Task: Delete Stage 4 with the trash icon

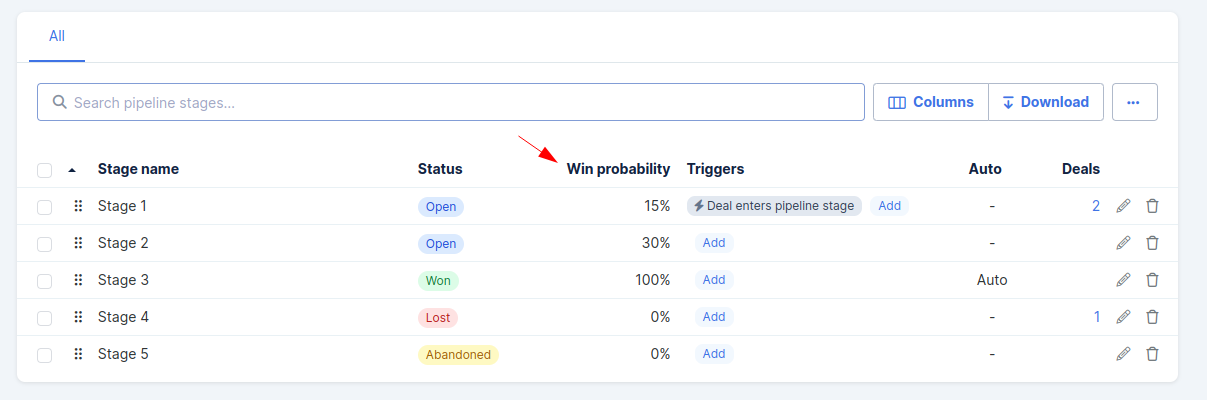Action: tap(1152, 317)
